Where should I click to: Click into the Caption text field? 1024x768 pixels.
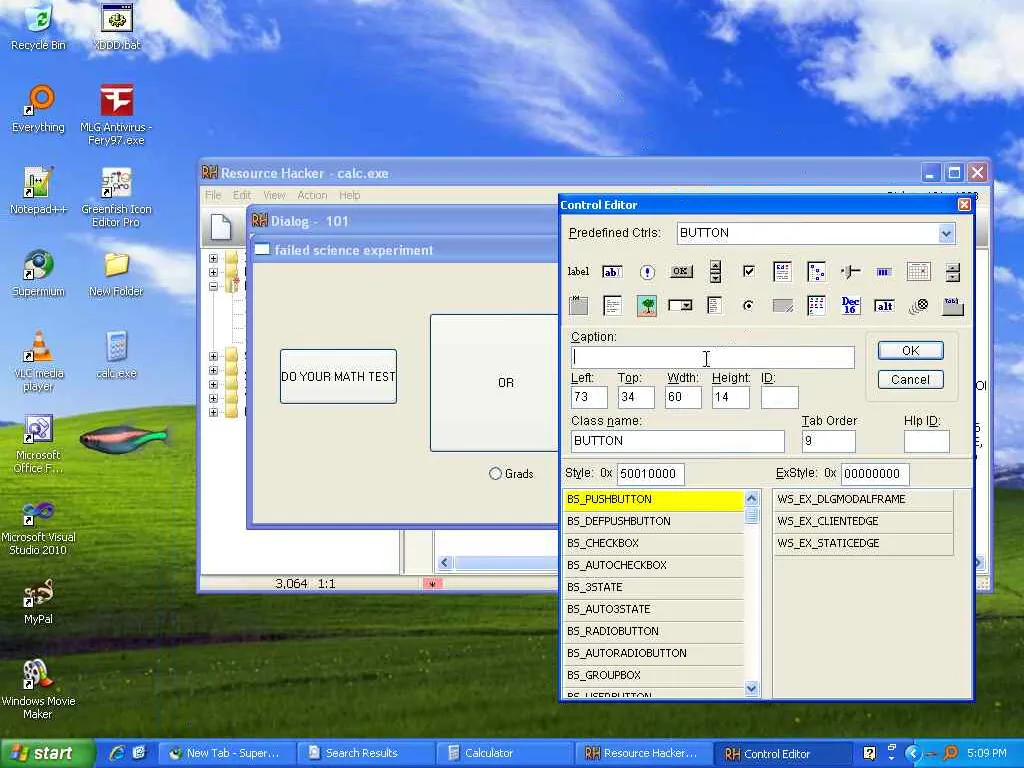coord(712,358)
